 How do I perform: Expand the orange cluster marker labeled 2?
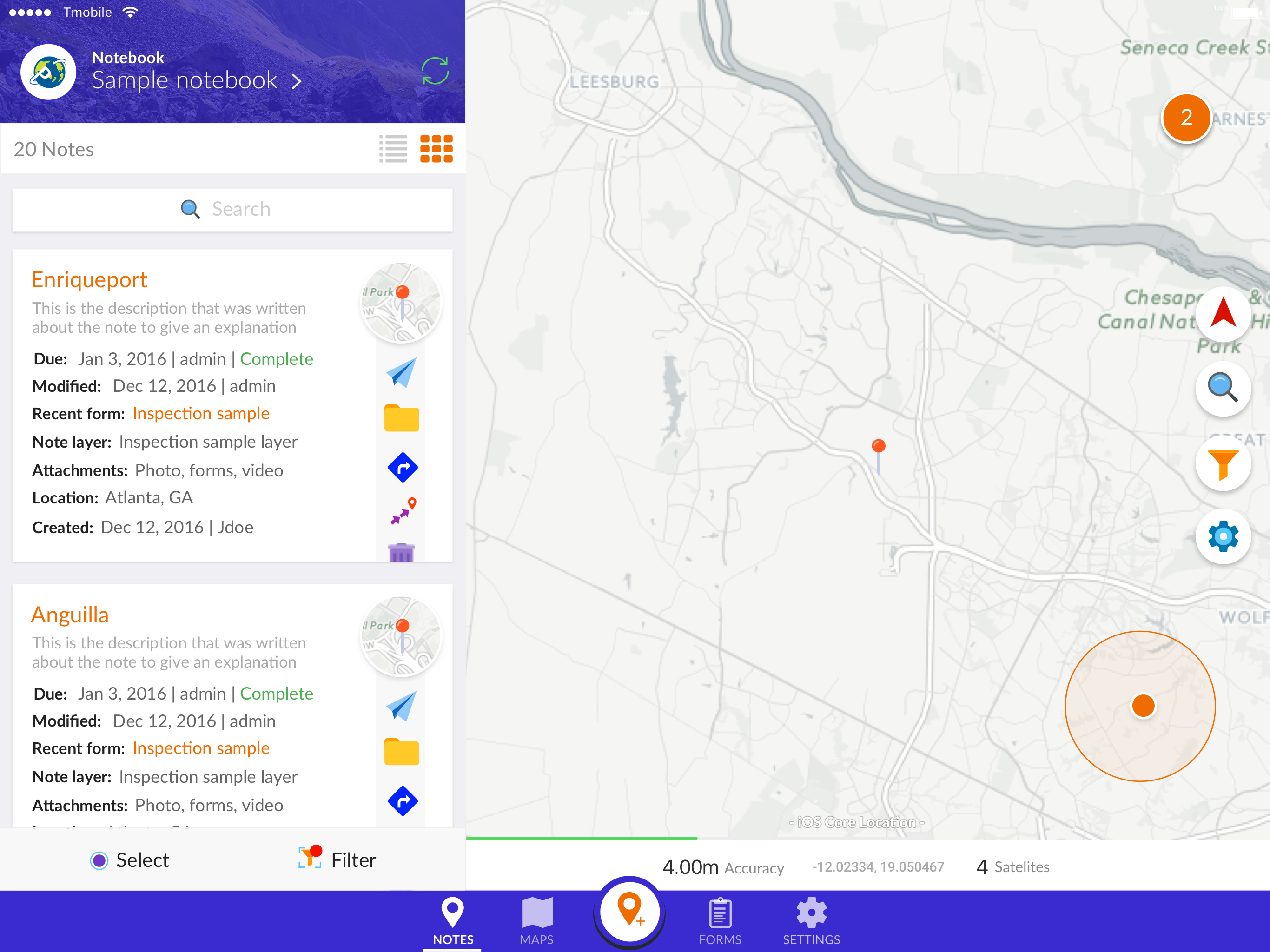pos(1185,118)
